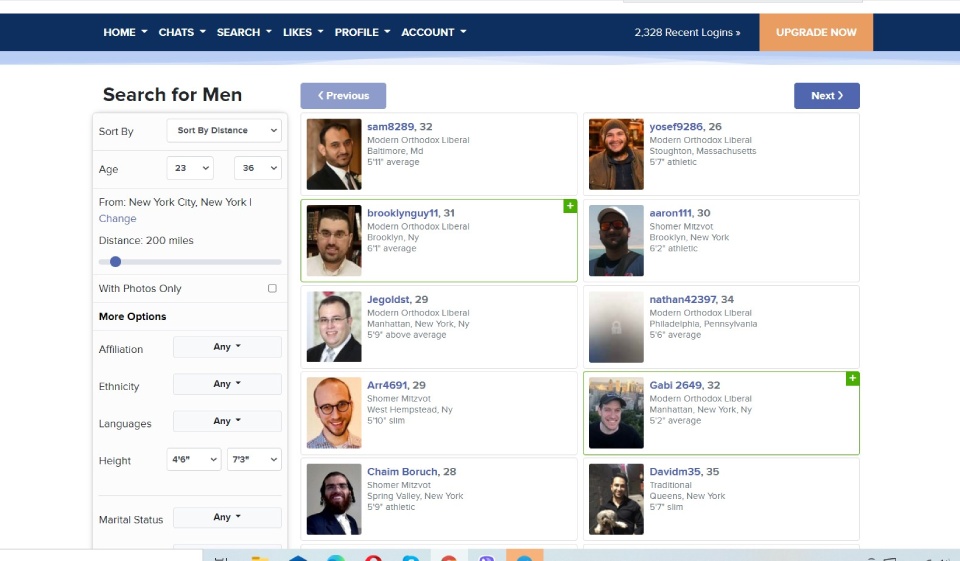The width and height of the screenshot is (960, 561).
Task: Click the UPGRADE NOW button
Action: pyautogui.click(x=816, y=32)
